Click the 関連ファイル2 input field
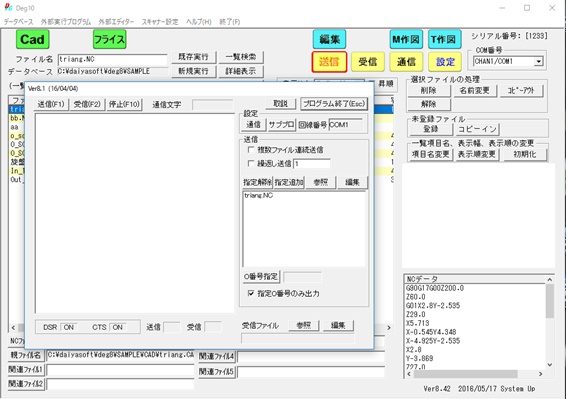 pyautogui.click(x=120, y=384)
